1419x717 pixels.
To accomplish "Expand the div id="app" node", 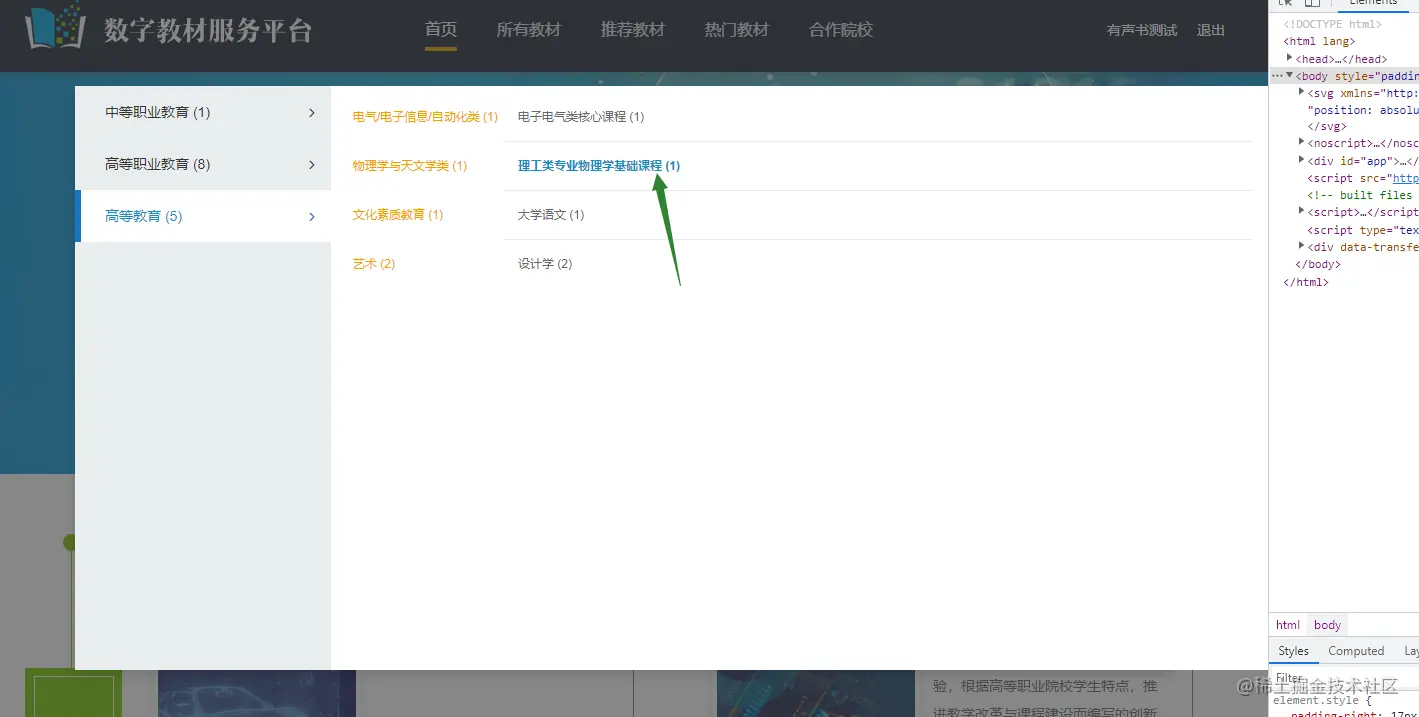I will (1301, 160).
